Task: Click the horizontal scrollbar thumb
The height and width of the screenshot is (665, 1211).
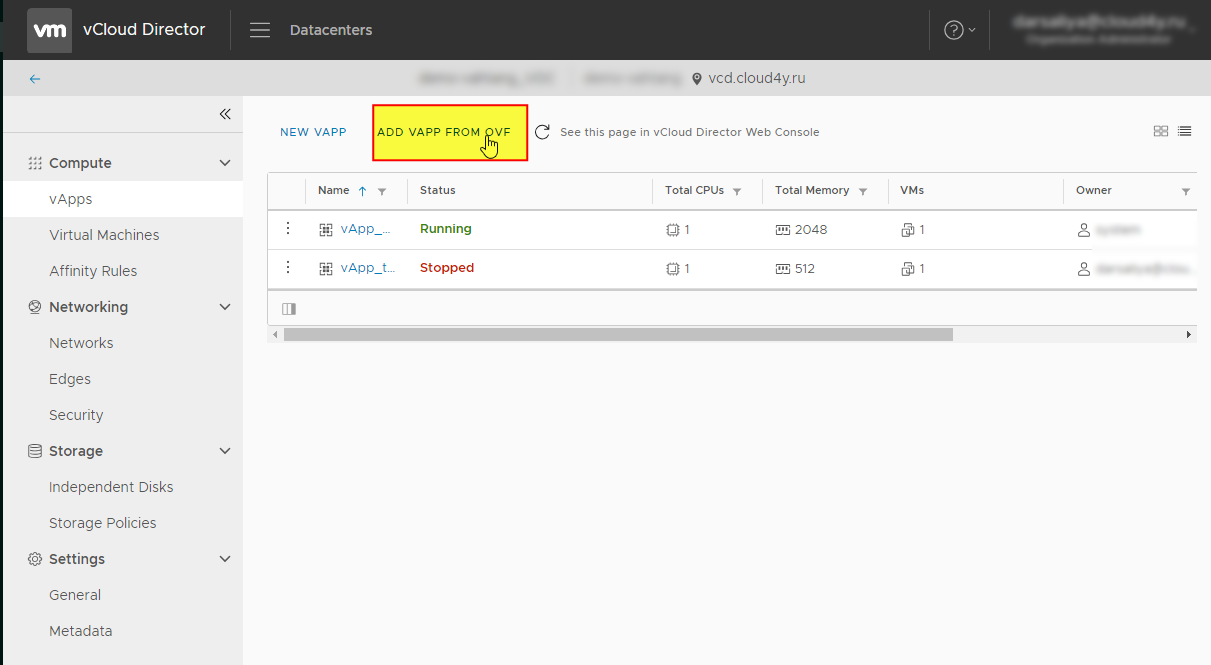Action: pyautogui.click(x=618, y=334)
